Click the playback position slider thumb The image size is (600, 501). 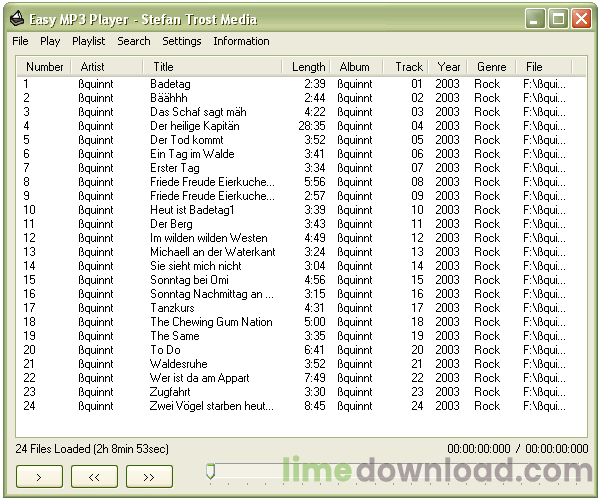click(x=210, y=471)
